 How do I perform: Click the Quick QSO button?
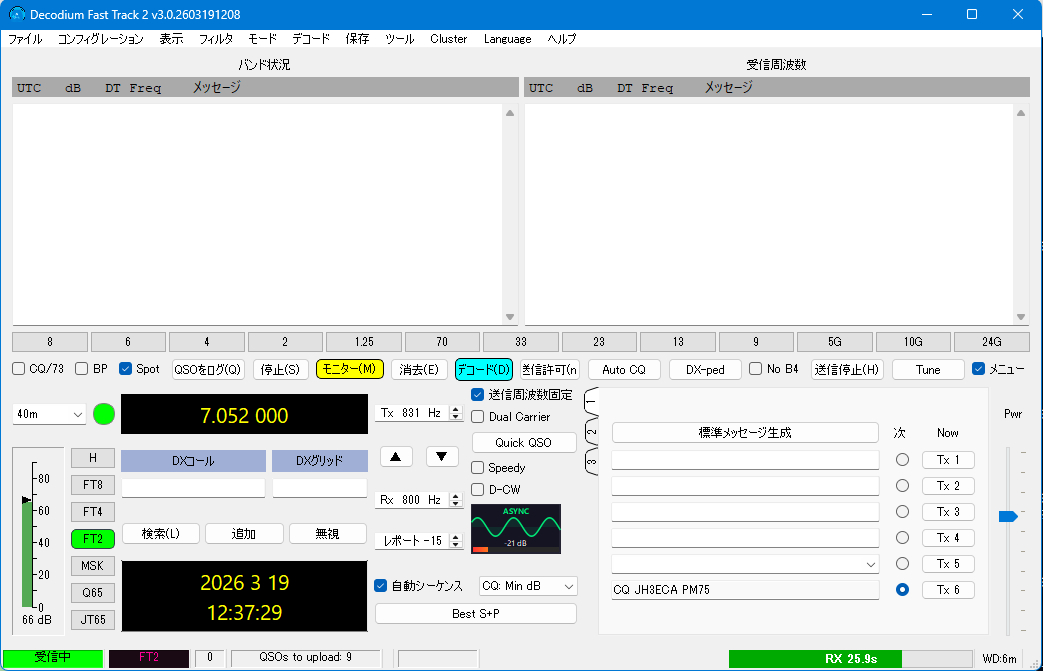(x=524, y=443)
